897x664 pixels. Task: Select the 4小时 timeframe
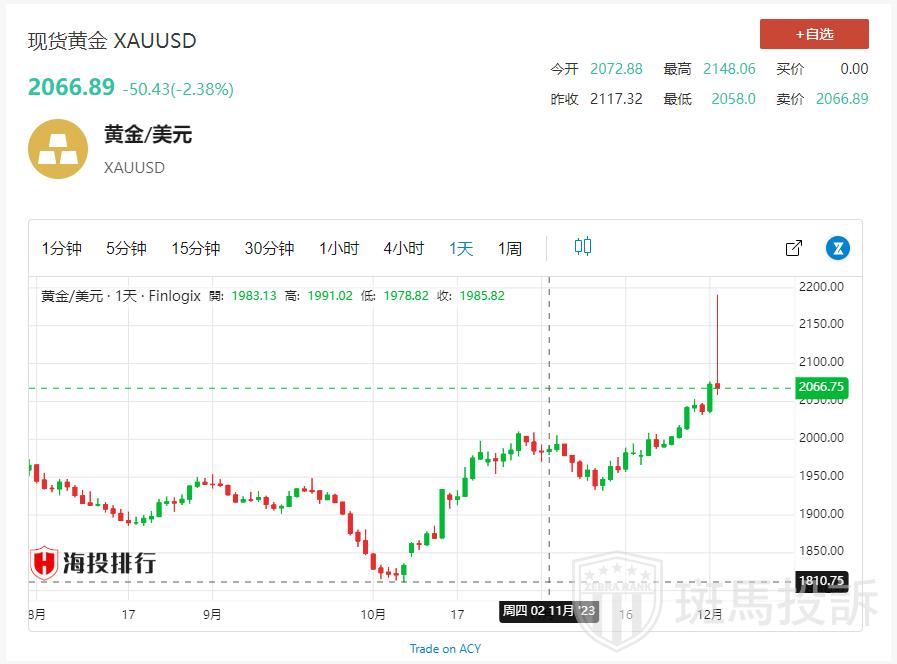coord(403,249)
